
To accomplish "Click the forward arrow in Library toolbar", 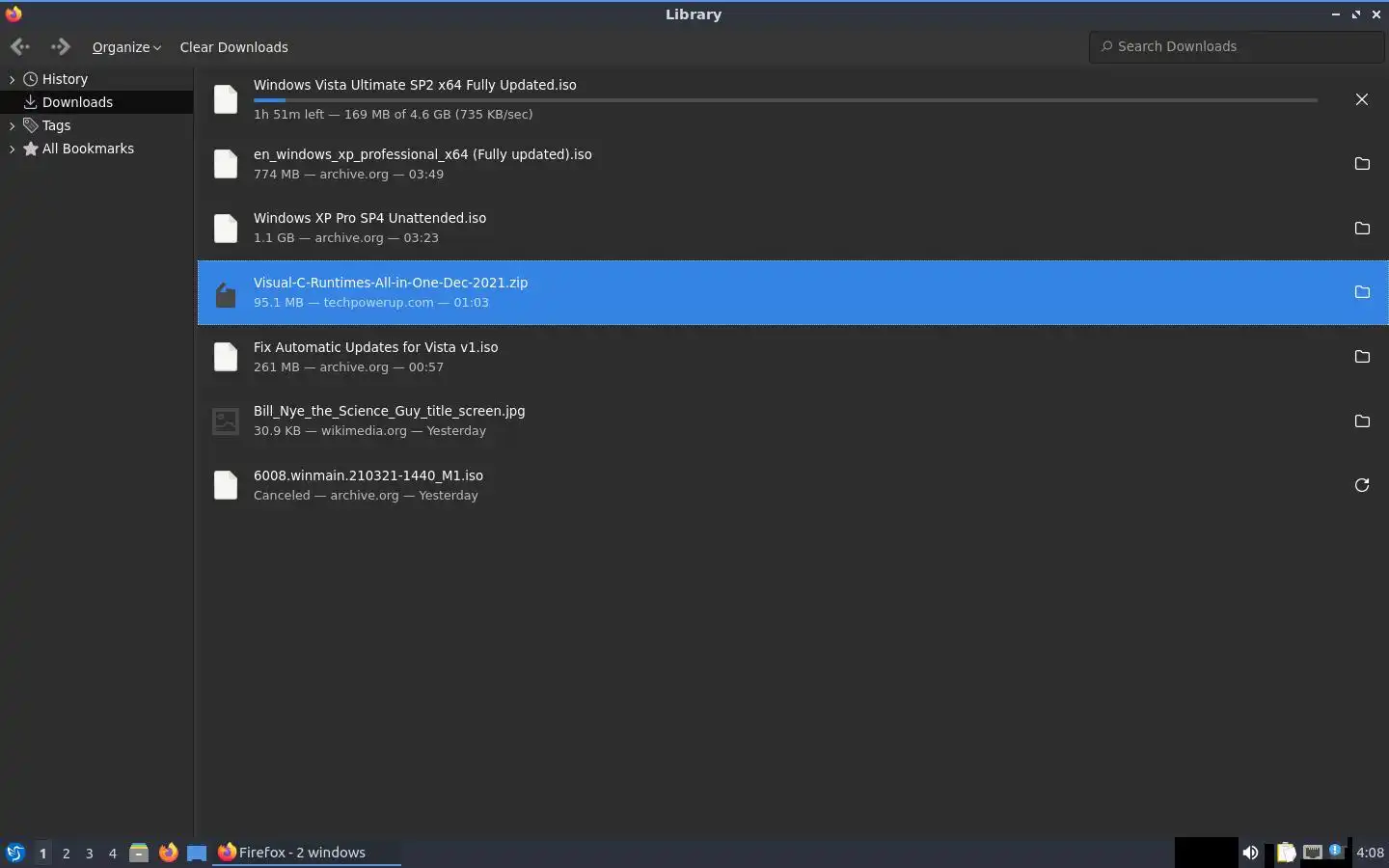I will pyautogui.click(x=61, y=46).
